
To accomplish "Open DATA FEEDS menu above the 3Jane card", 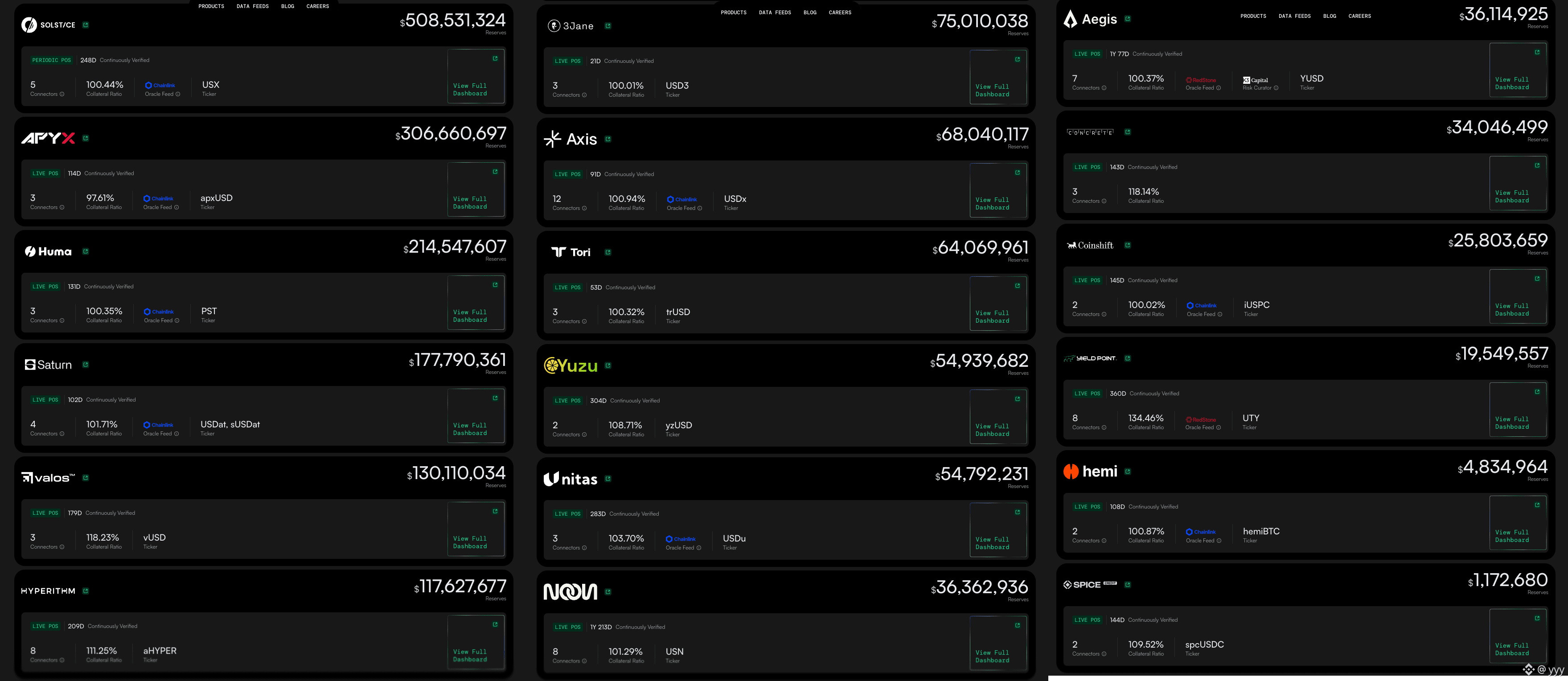I will pos(775,12).
